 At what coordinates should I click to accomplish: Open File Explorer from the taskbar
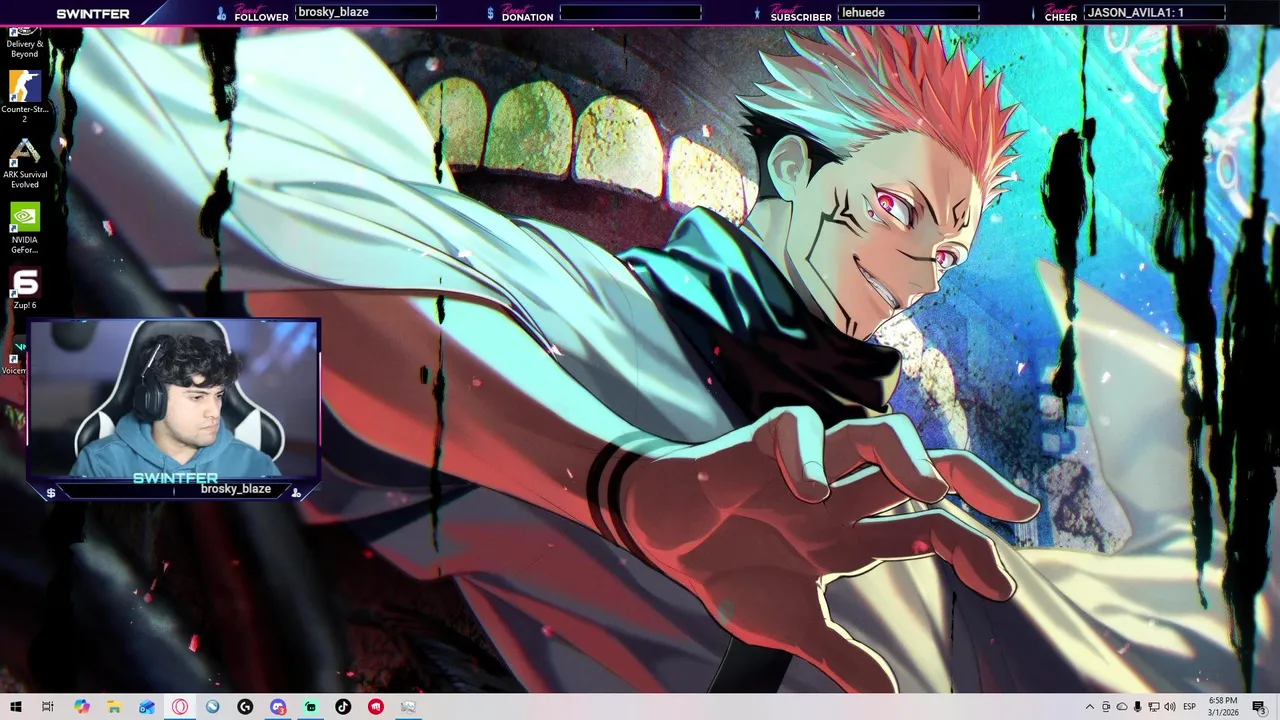tap(114, 707)
